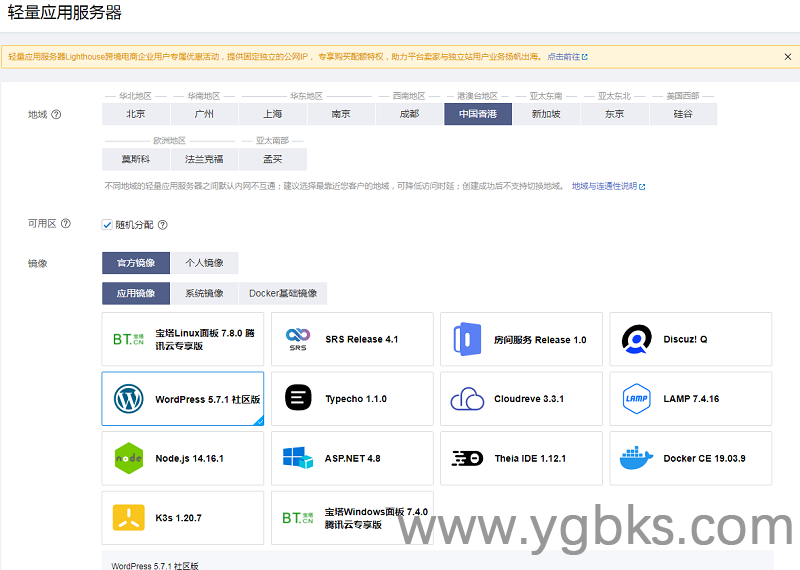
Task: Select 硅谷 region
Action: pos(683,114)
